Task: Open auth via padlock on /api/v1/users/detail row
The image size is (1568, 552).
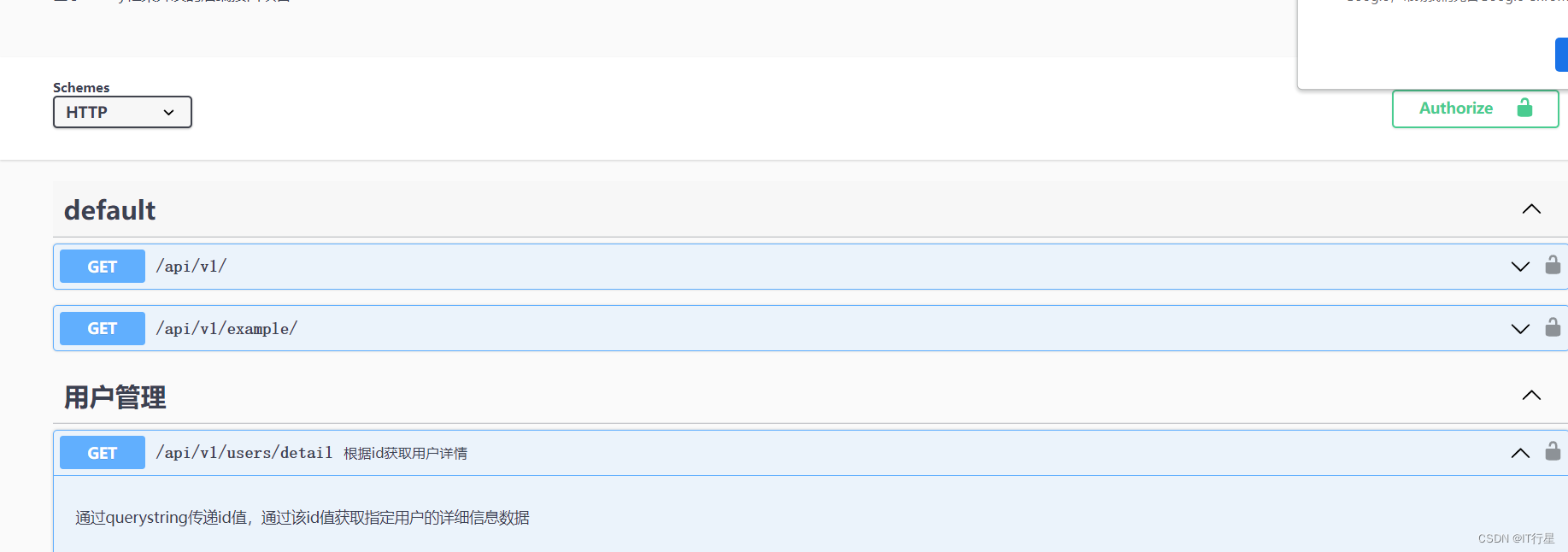Action: click(1553, 451)
